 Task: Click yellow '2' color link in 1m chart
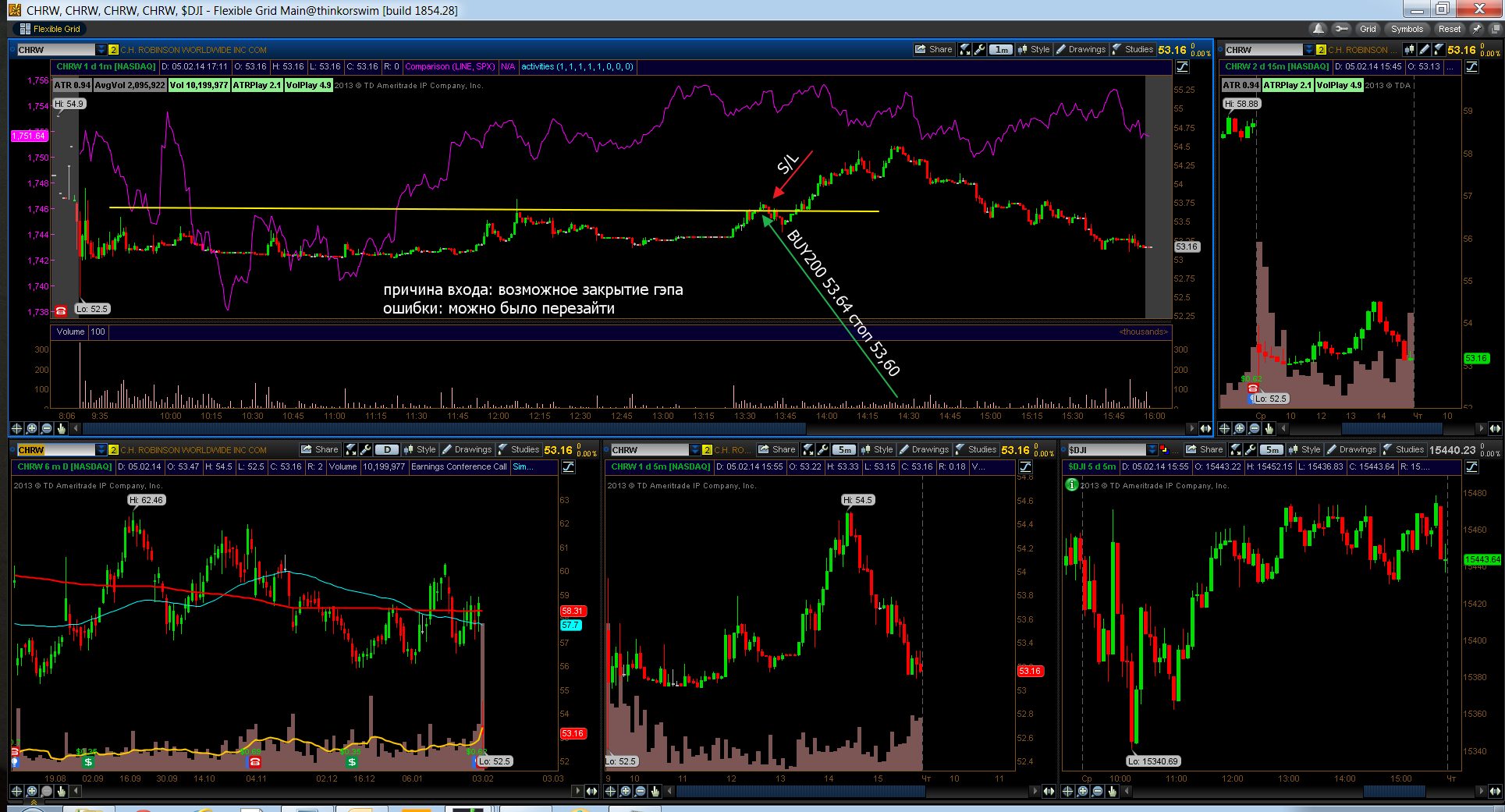click(113, 50)
